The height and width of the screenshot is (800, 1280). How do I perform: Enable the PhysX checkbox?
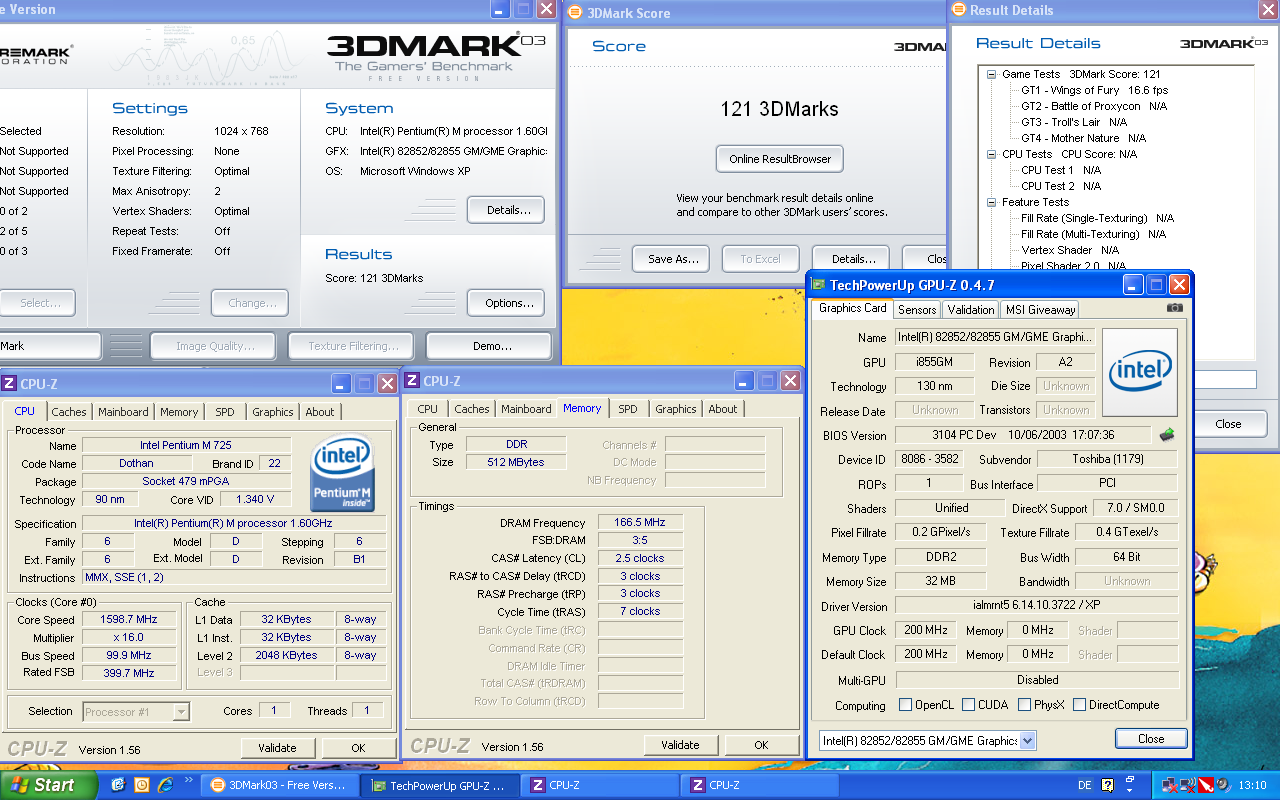(x=1024, y=705)
